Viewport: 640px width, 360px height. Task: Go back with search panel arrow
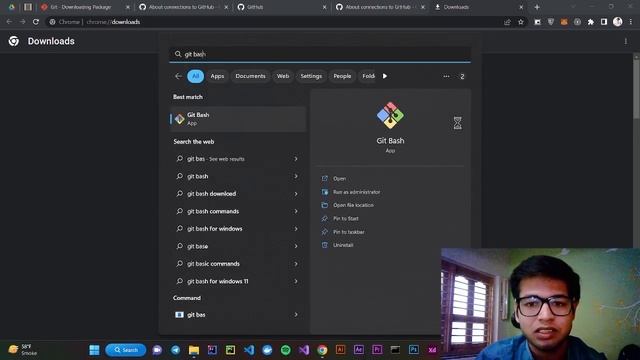[178, 76]
